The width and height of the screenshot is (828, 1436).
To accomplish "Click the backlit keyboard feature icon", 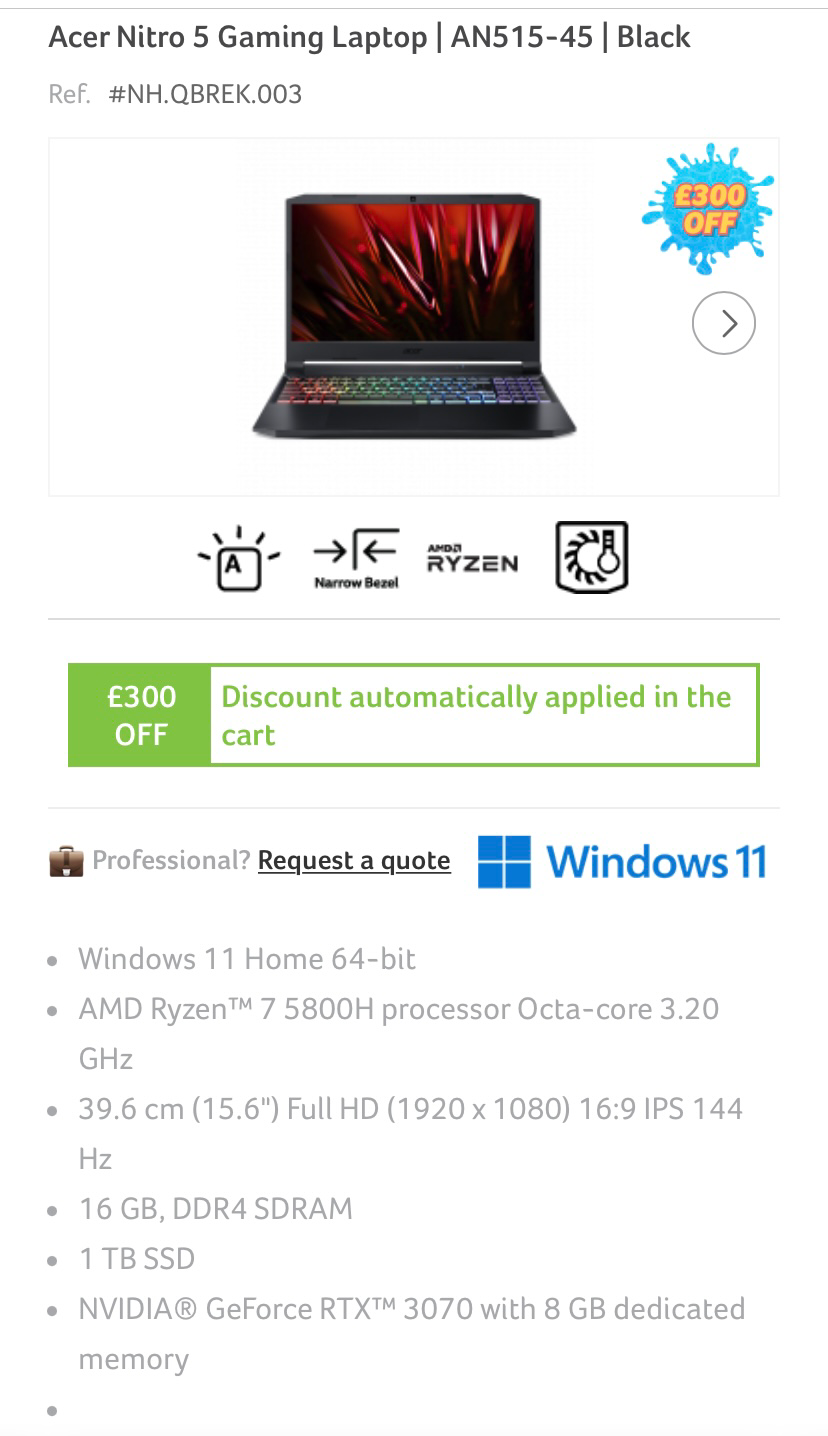I will pos(238,557).
